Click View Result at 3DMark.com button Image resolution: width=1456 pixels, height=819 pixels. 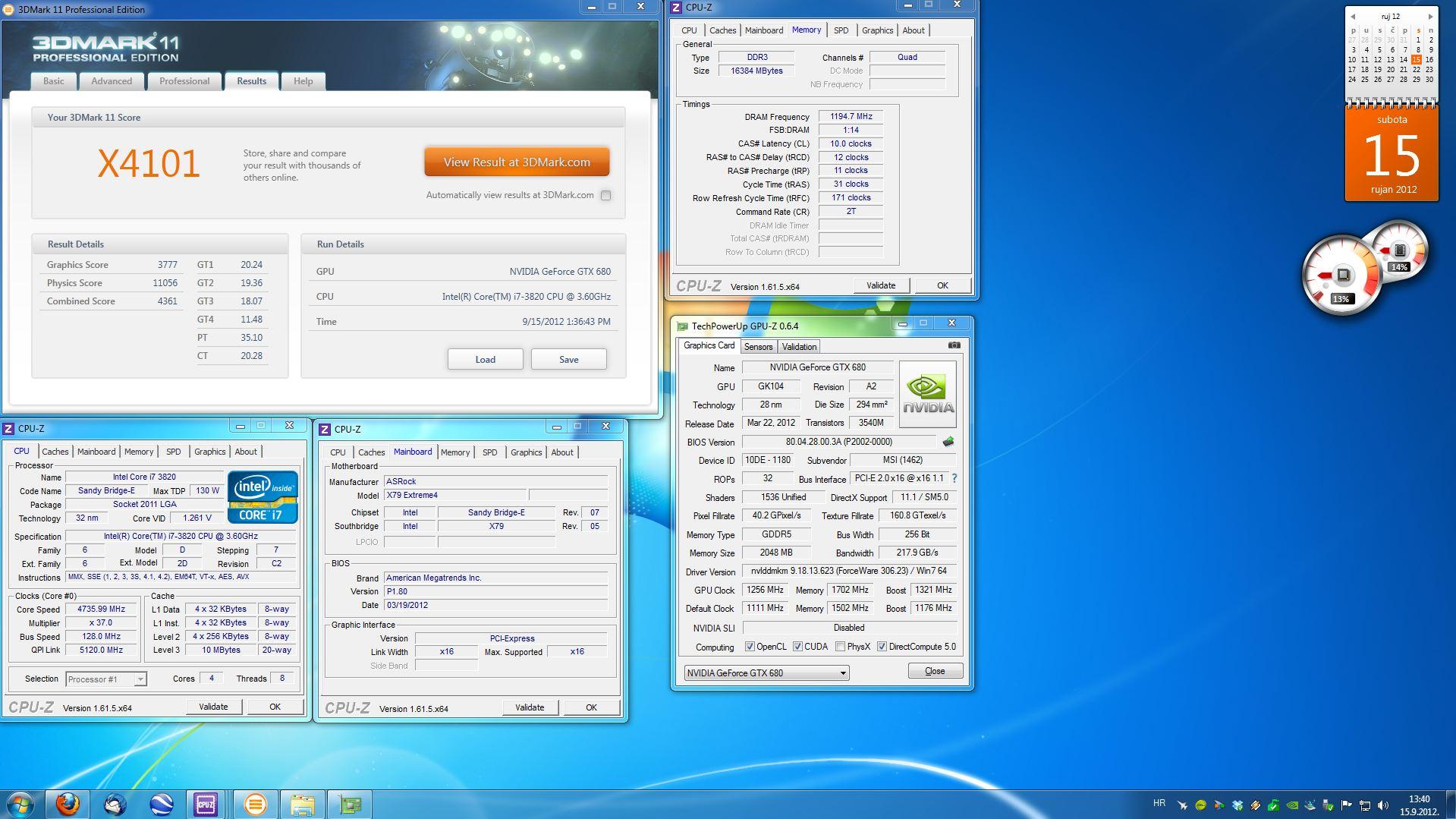[x=517, y=162]
